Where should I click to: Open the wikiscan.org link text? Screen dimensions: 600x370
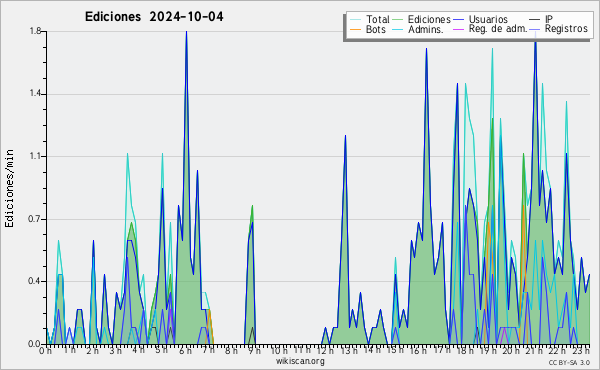(300, 361)
